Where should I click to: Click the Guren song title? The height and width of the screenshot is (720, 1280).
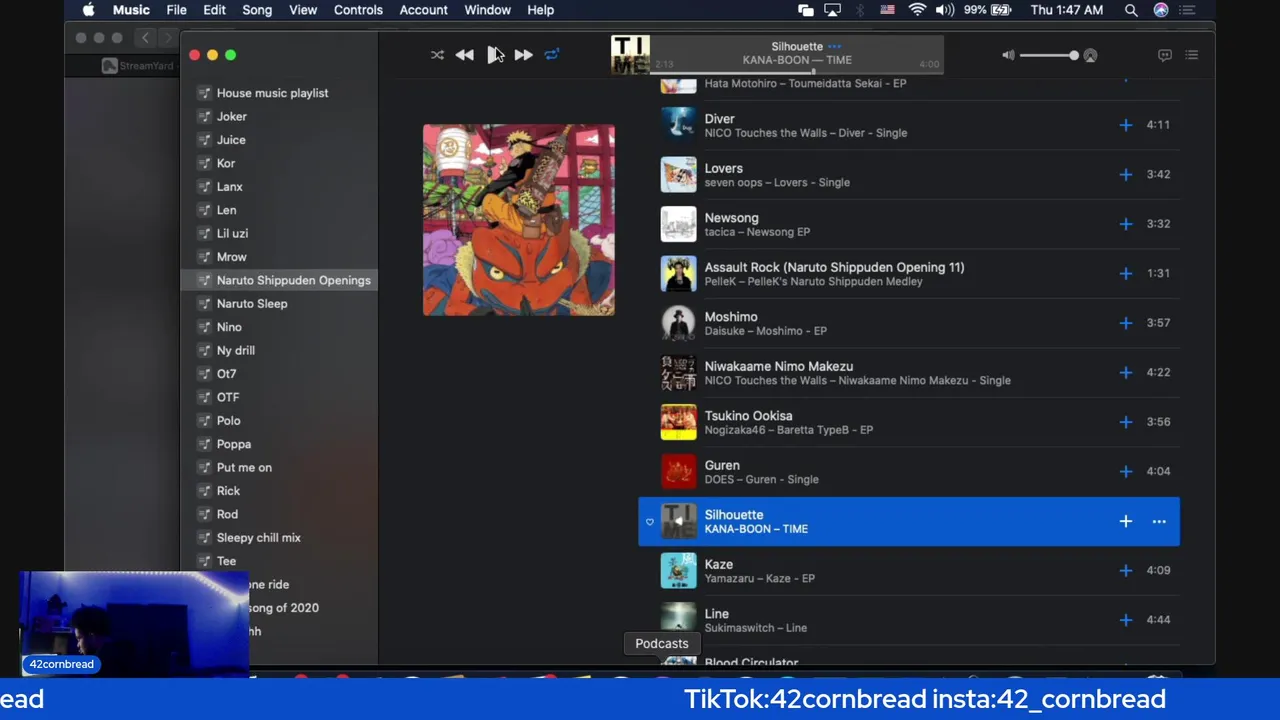722,465
